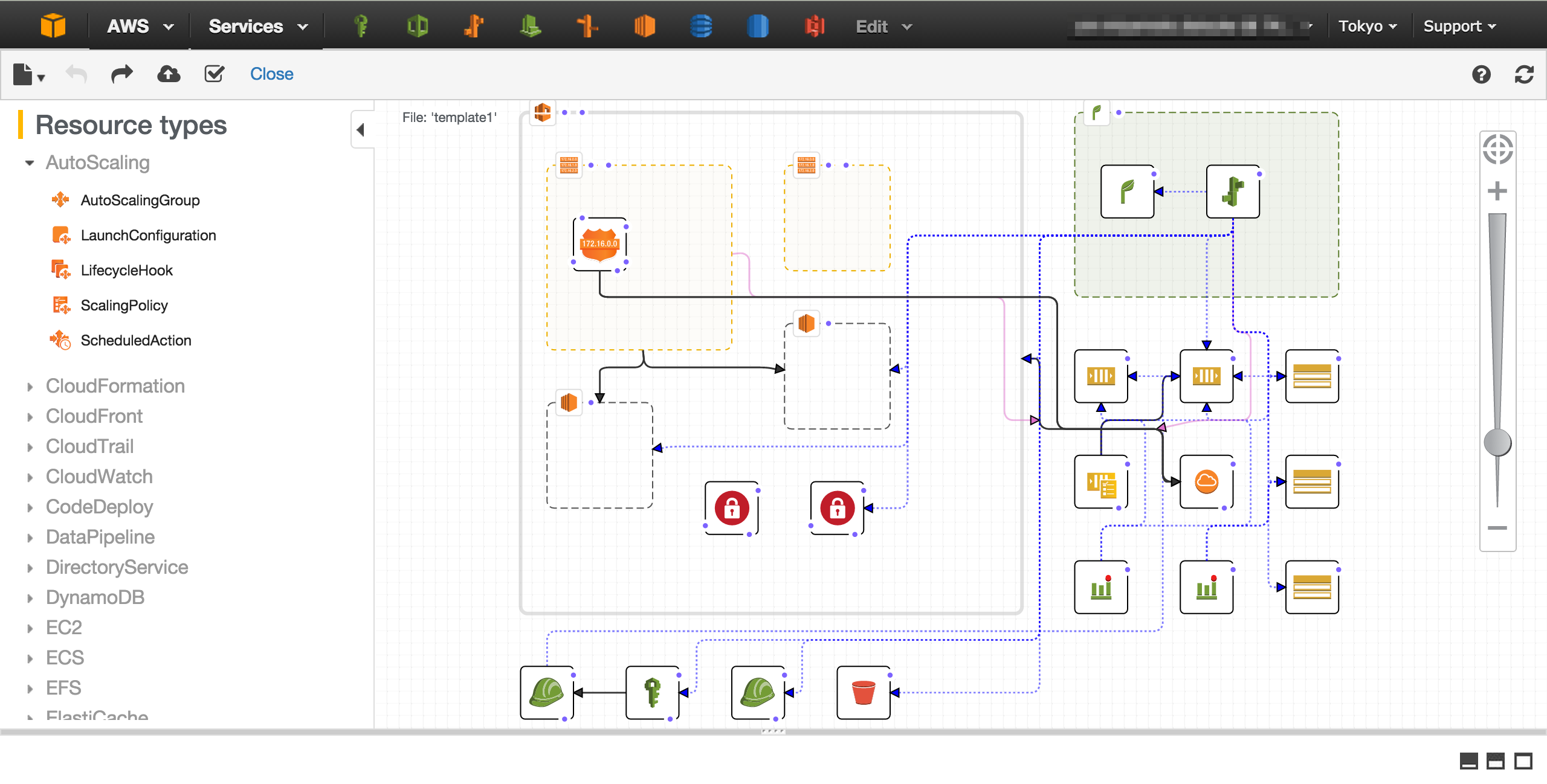Viewport: 1547px width, 784px height.
Task: Open the Edit menu
Action: pyautogui.click(x=883, y=27)
